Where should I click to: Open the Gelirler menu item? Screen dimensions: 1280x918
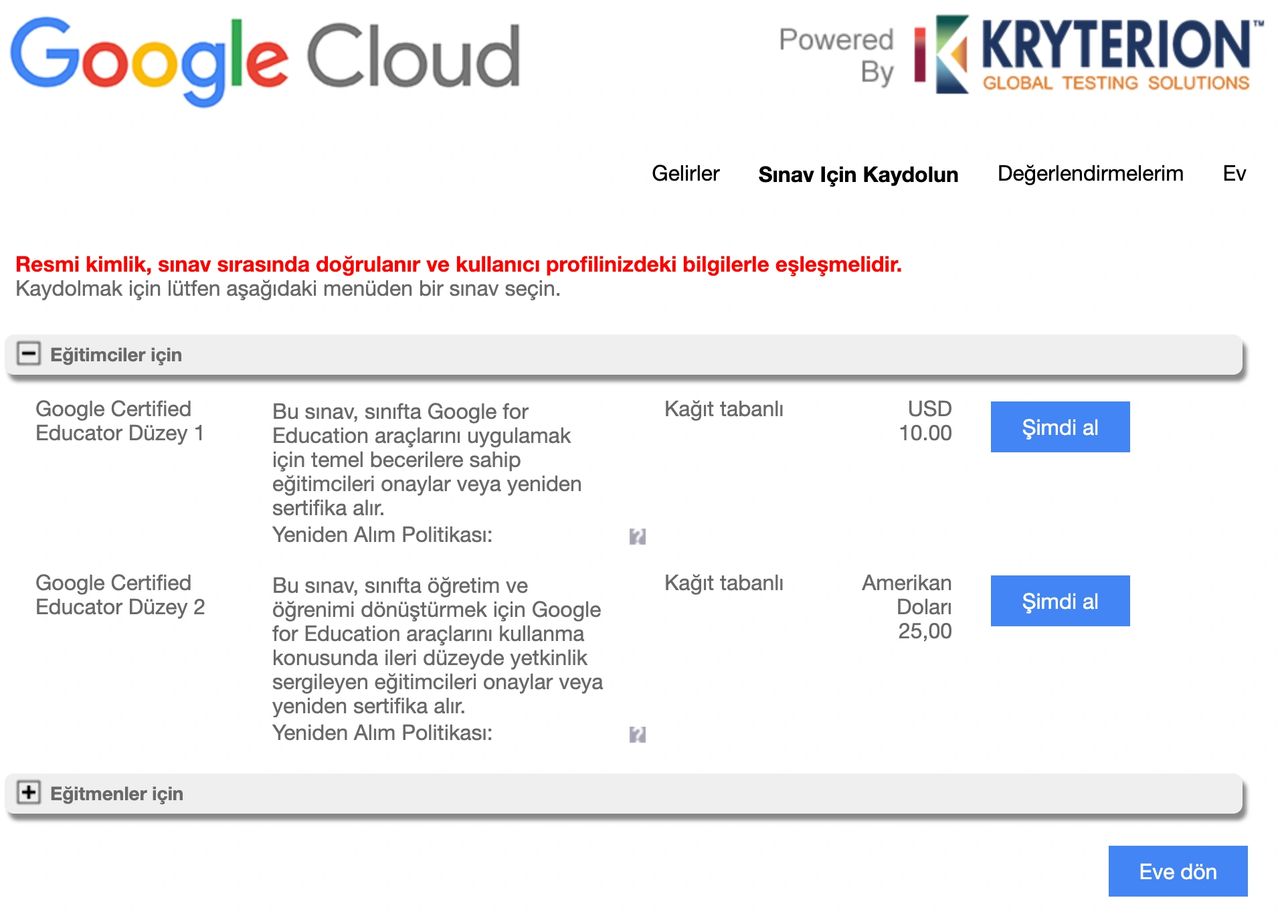pos(685,174)
